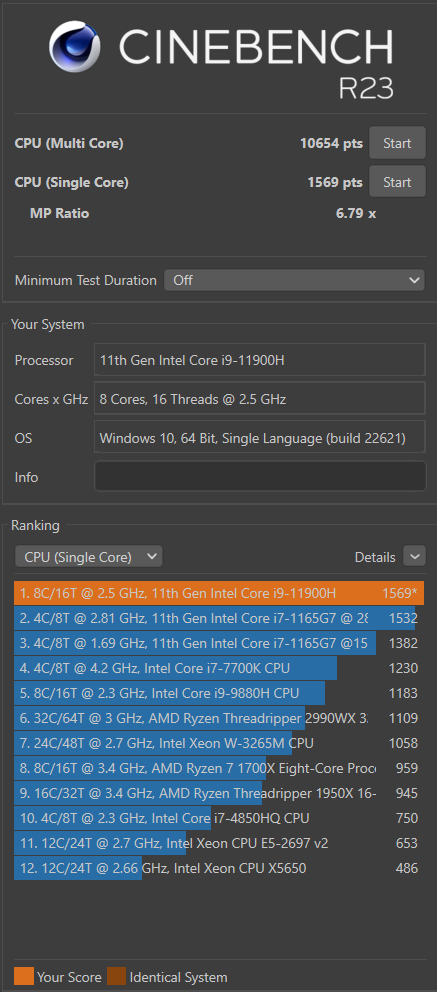Expand the Details arrow button
Screen dimensions: 437x992
(x=414, y=557)
